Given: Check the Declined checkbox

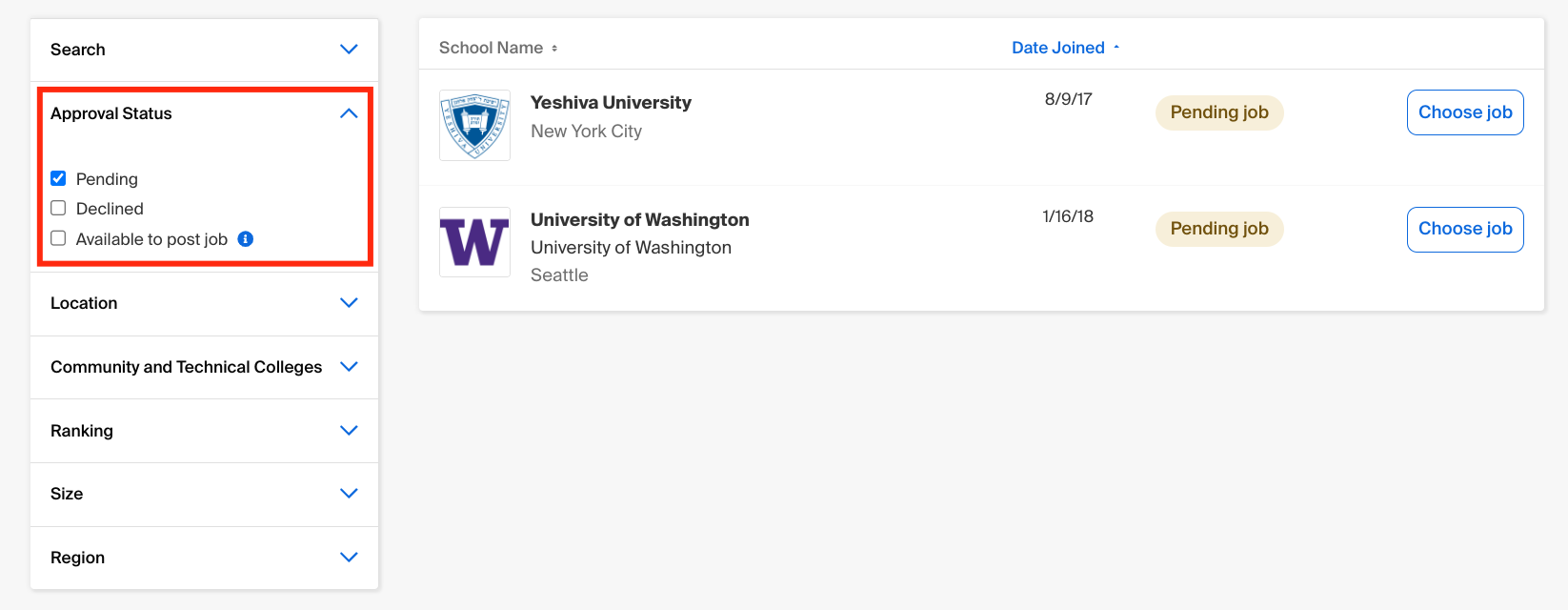Looking at the screenshot, I should 58,208.
